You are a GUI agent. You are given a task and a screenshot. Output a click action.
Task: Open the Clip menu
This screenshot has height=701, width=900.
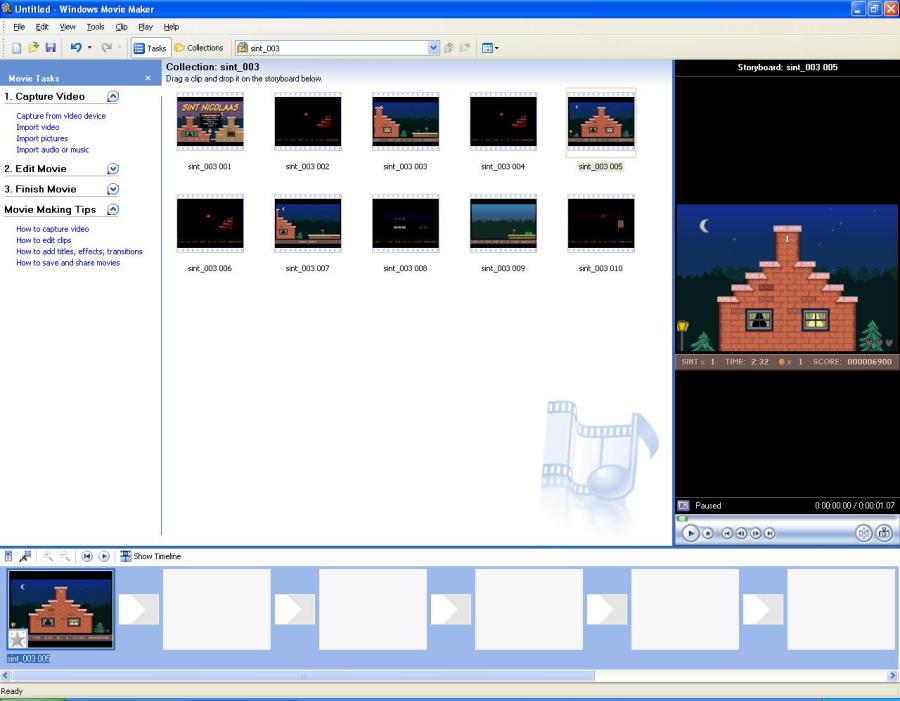point(121,27)
